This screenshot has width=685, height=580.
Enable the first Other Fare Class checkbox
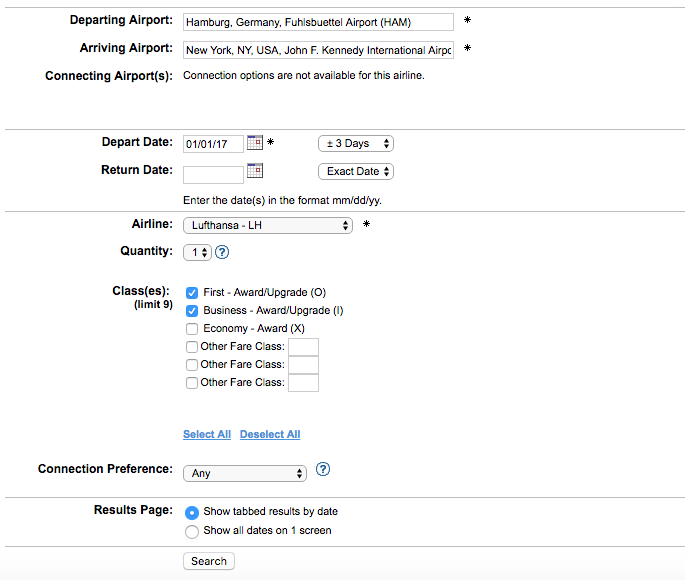coord(192,347)
